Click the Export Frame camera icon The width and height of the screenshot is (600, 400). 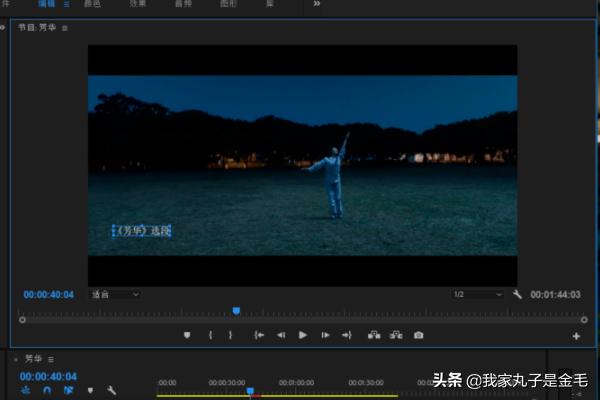[418, 336]
